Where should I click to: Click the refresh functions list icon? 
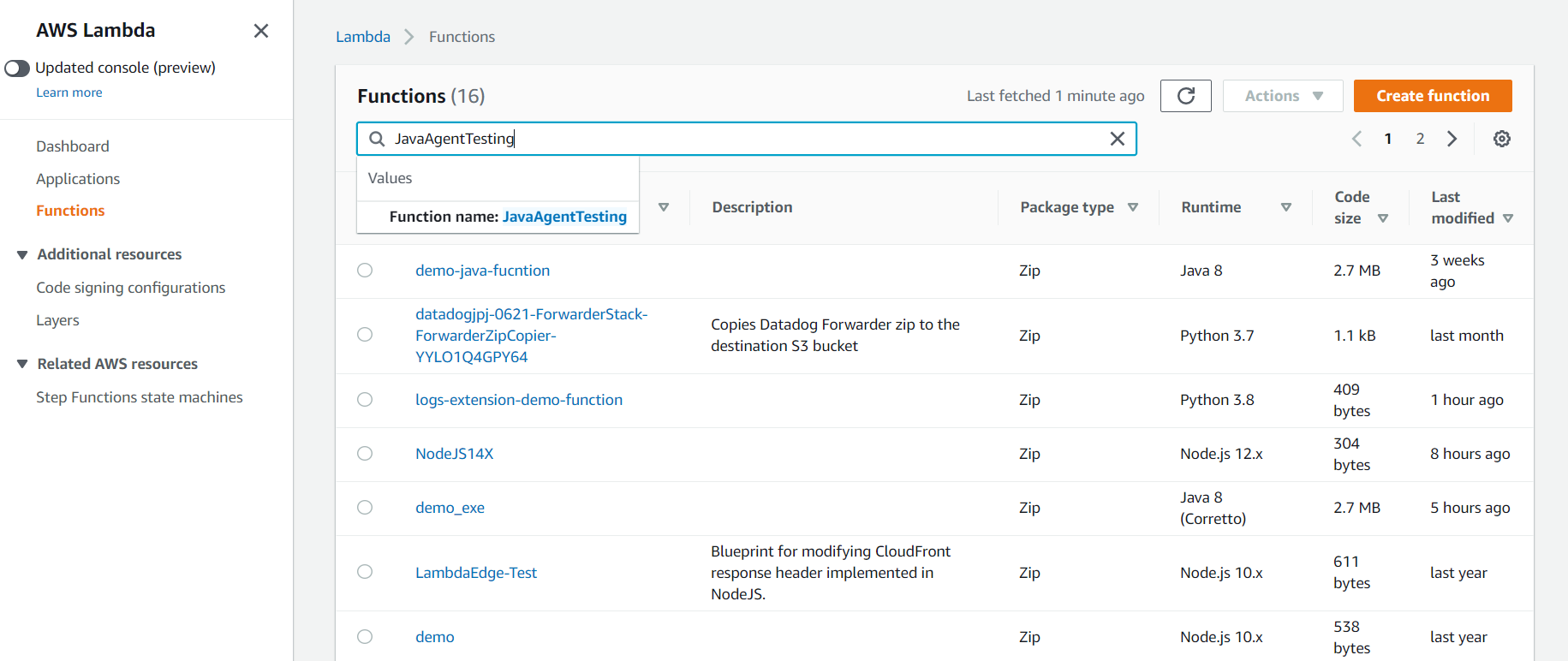tap(1185, 96)
